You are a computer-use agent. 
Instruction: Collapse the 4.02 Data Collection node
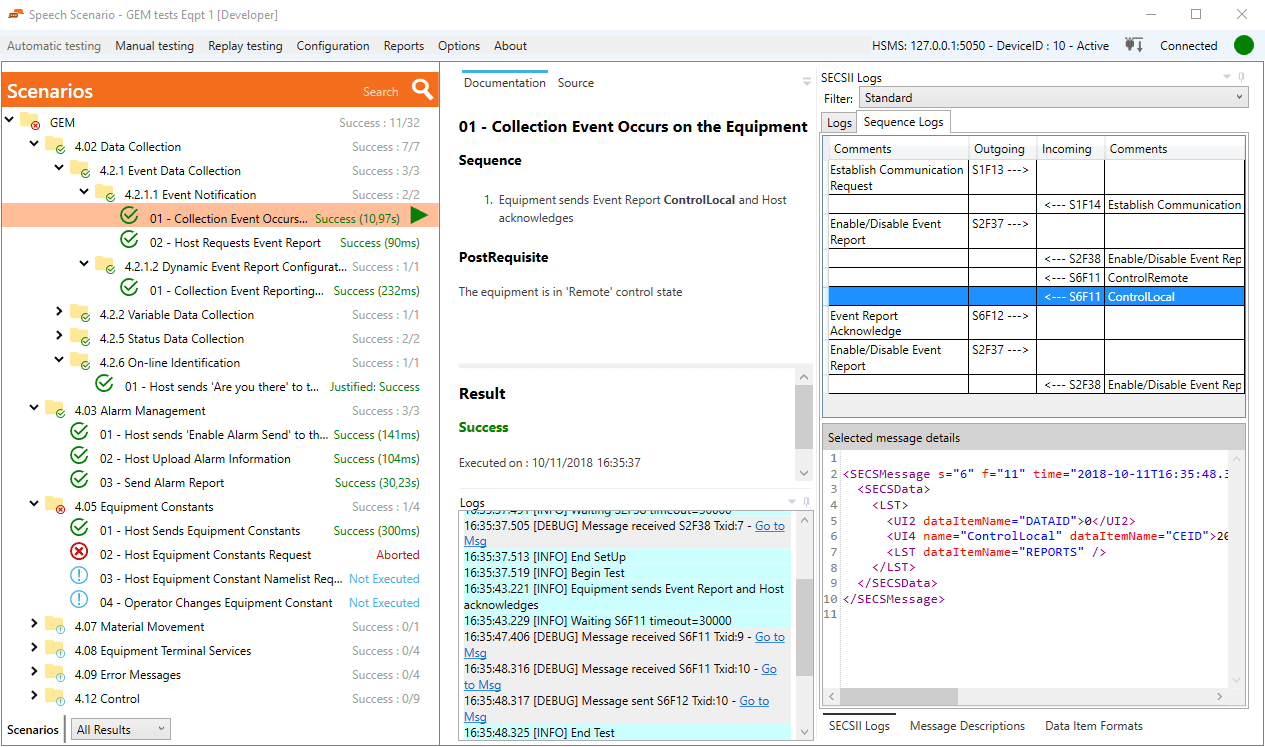(34, 145)
